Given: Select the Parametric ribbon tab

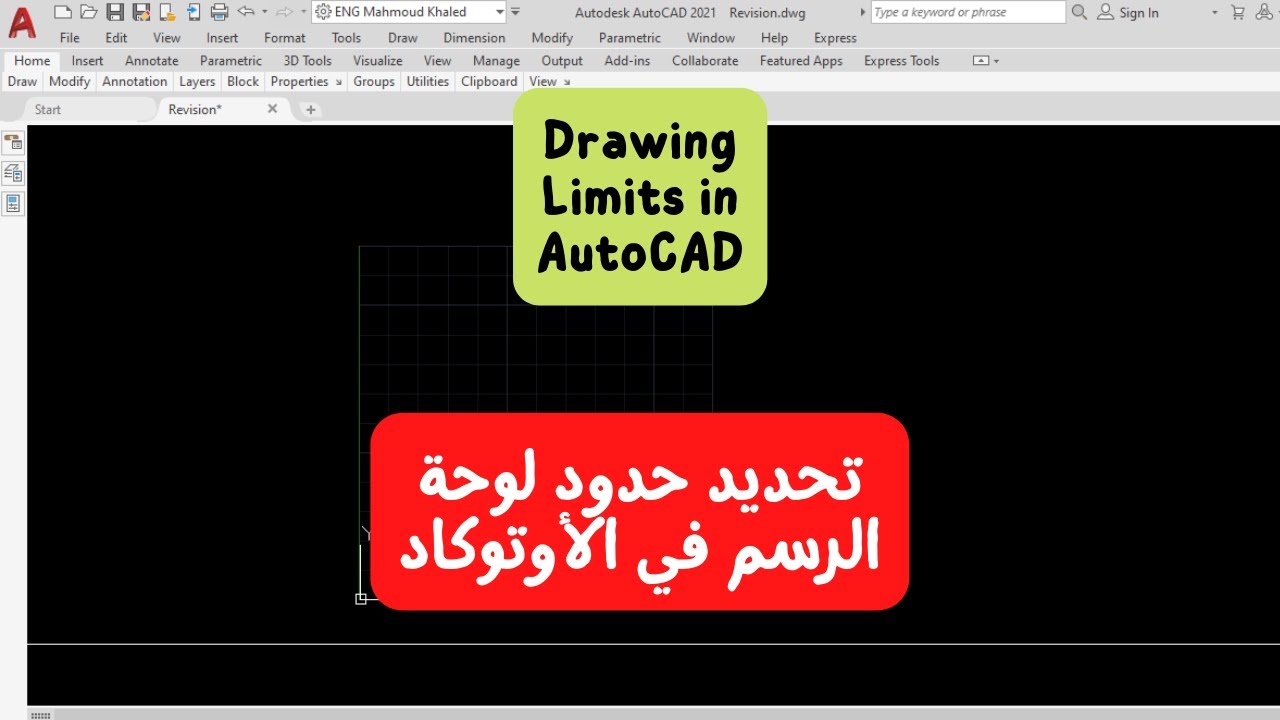Looking at the screenshot, I should pos(230,60).
